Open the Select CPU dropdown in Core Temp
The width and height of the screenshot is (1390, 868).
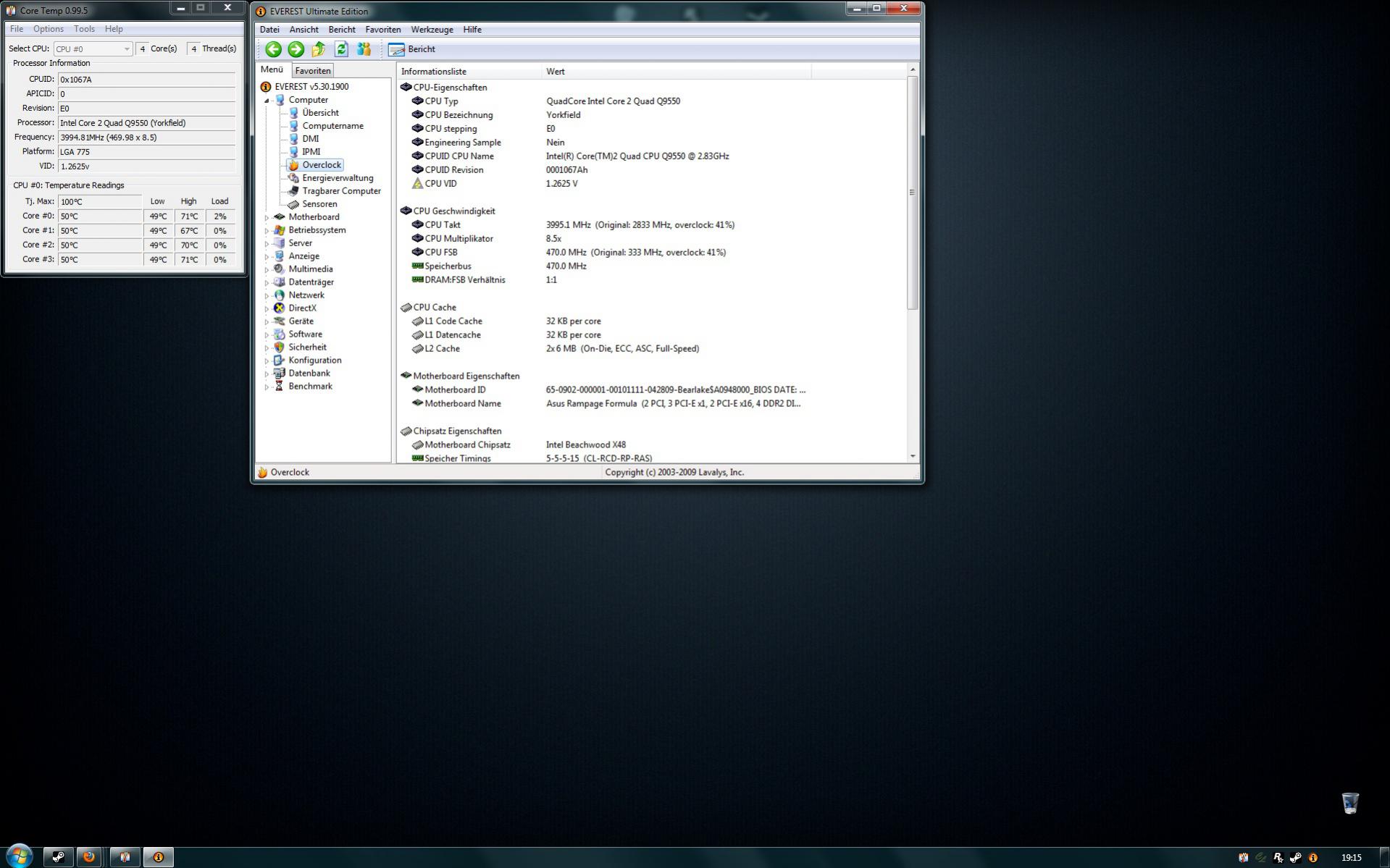(x=93, y=49)
